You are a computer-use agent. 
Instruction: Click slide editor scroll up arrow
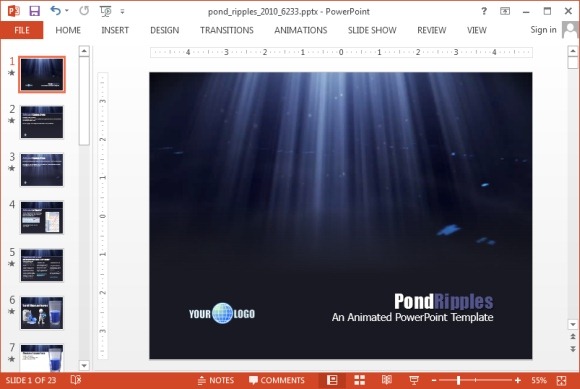point(573,51)
